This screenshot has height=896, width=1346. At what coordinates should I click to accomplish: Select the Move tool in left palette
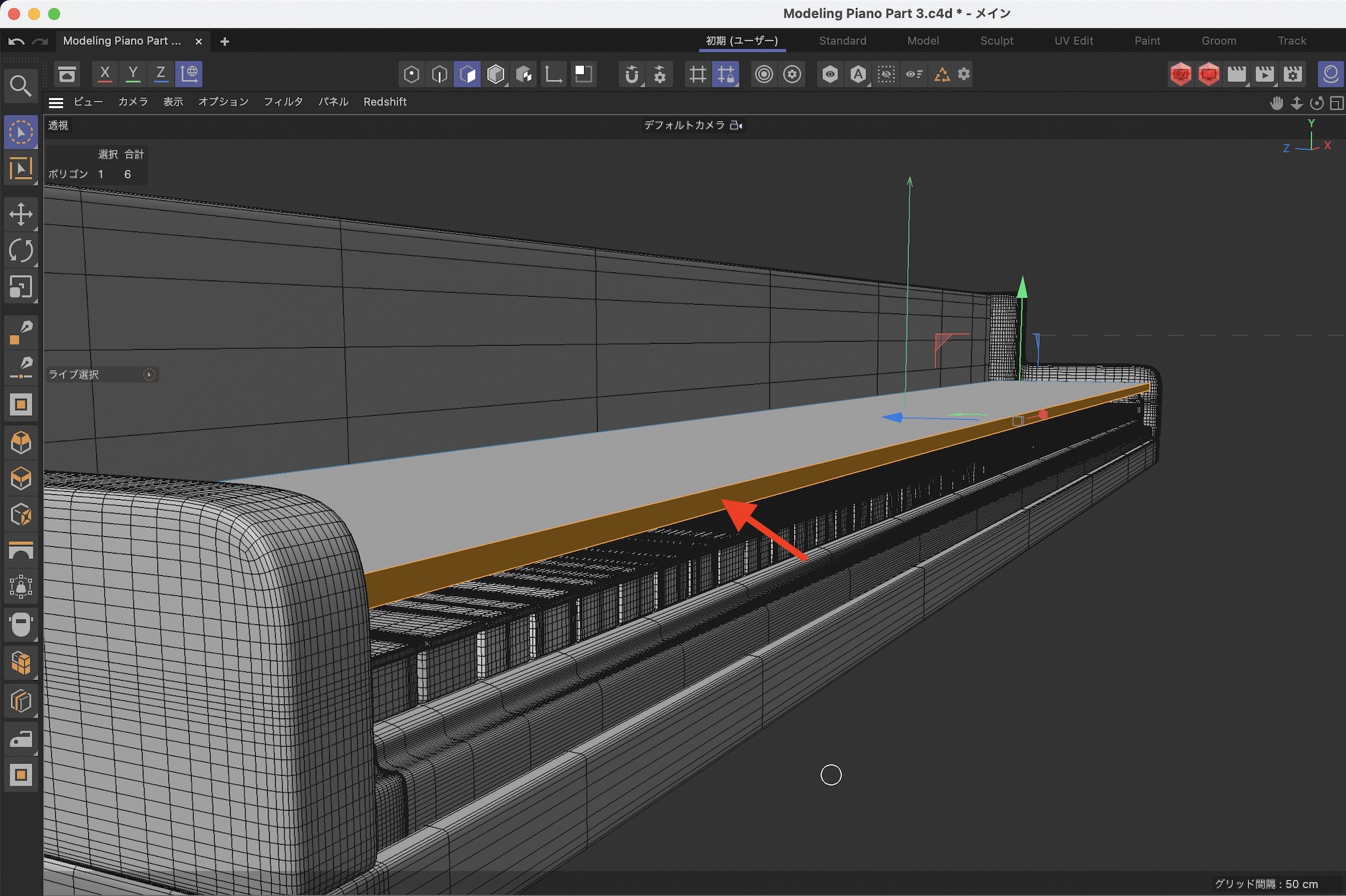click(x=21, y=215)
